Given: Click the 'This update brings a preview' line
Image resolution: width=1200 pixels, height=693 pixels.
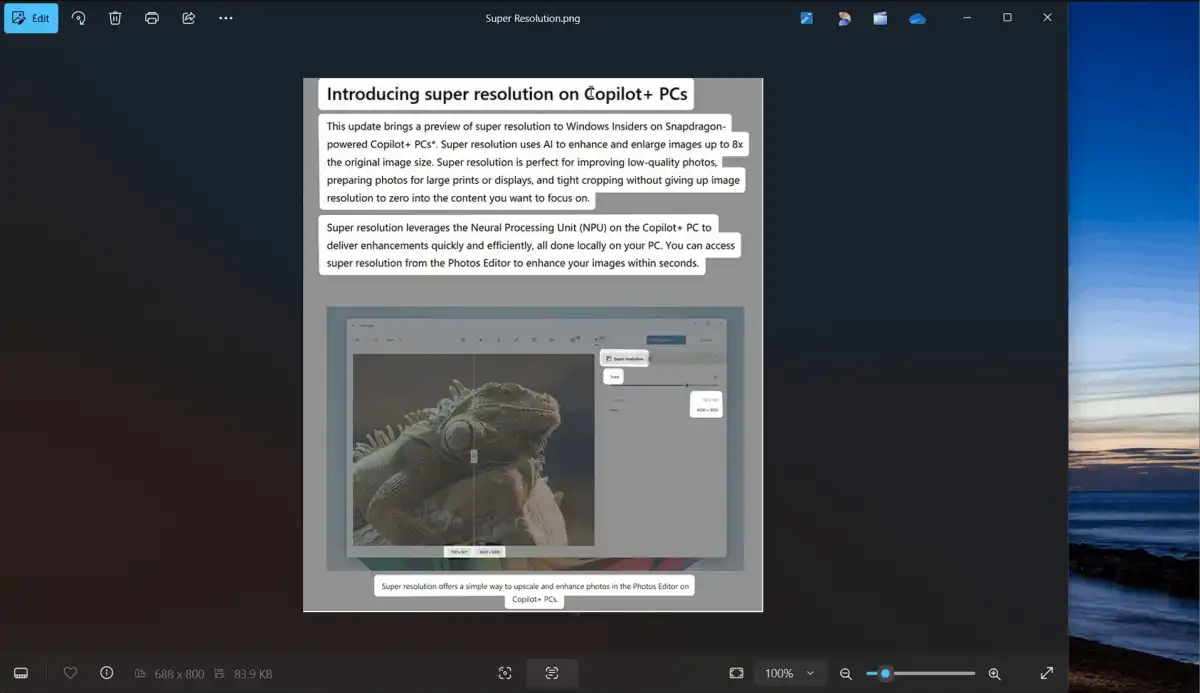Looking at the screenshot, I should [525, 126].
